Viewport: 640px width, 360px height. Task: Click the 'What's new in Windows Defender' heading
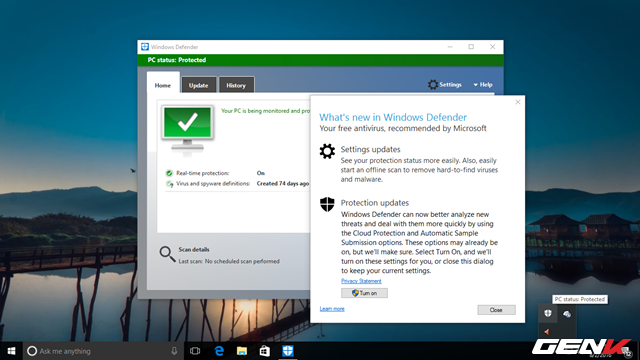click(393, 117)
